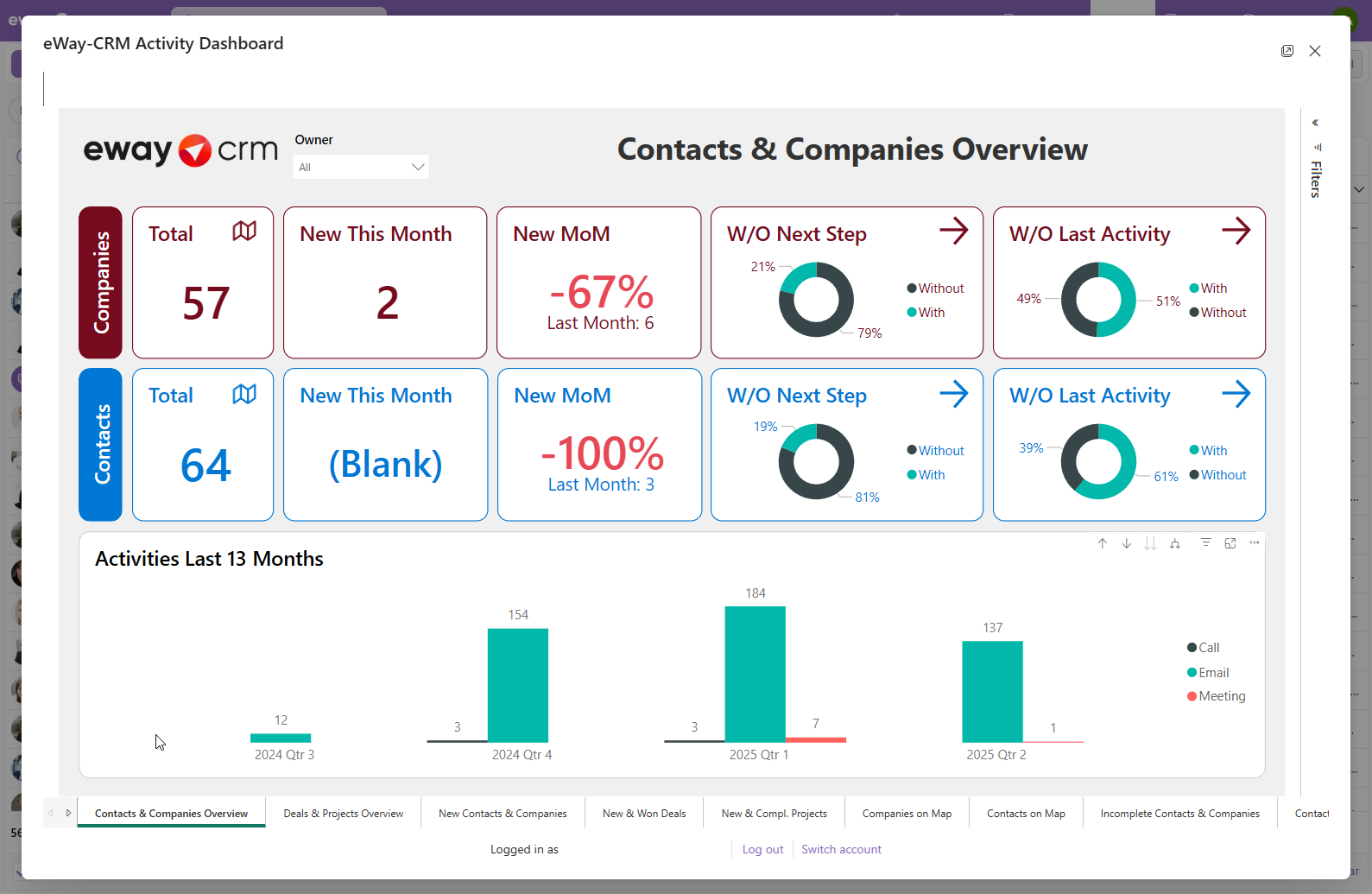Viewport: 1372px width, 894px height.
Task: Enable drill down arrow on chart
Action: [1127, 543]
